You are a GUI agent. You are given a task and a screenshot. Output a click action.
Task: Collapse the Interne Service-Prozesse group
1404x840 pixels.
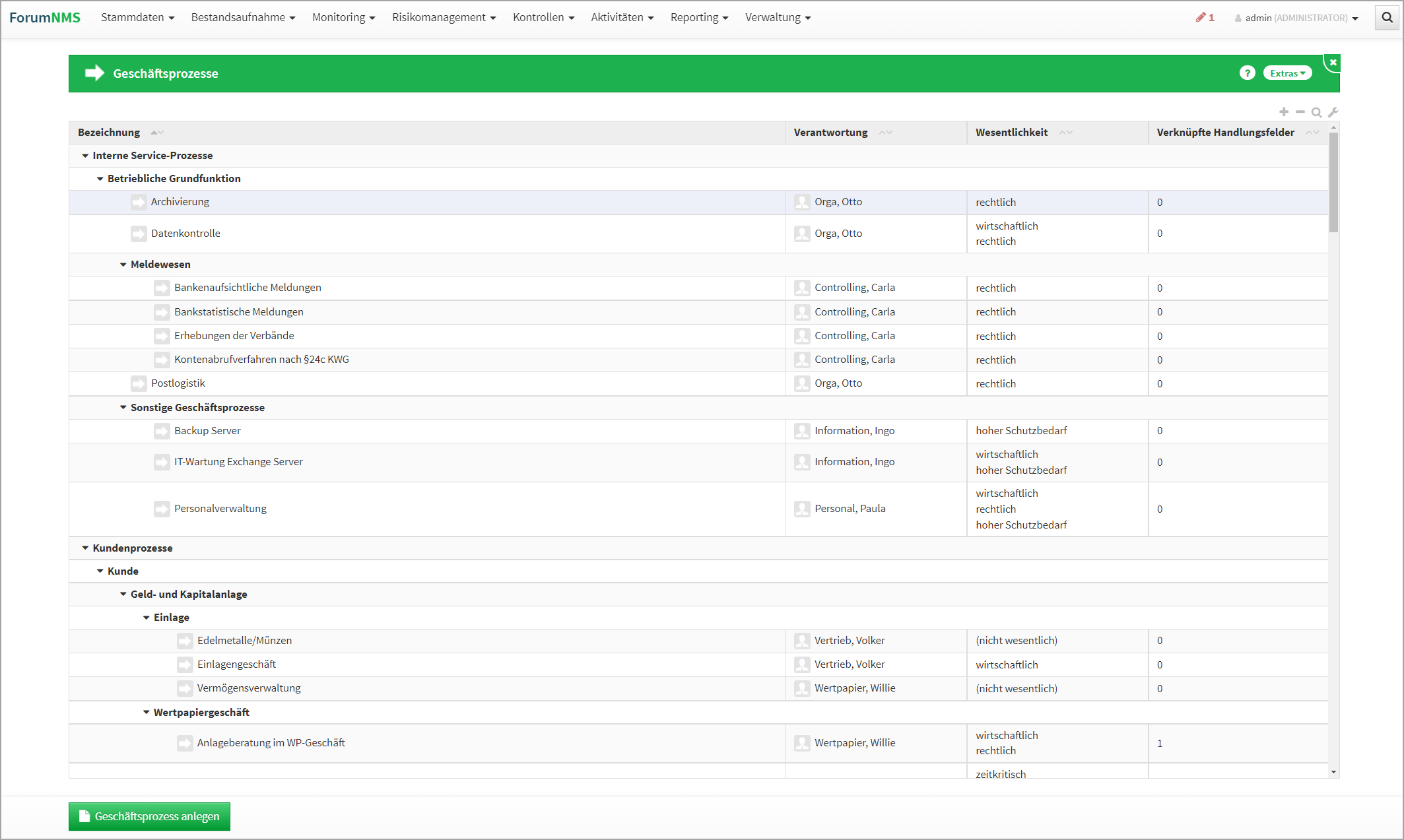pos(85,156)
